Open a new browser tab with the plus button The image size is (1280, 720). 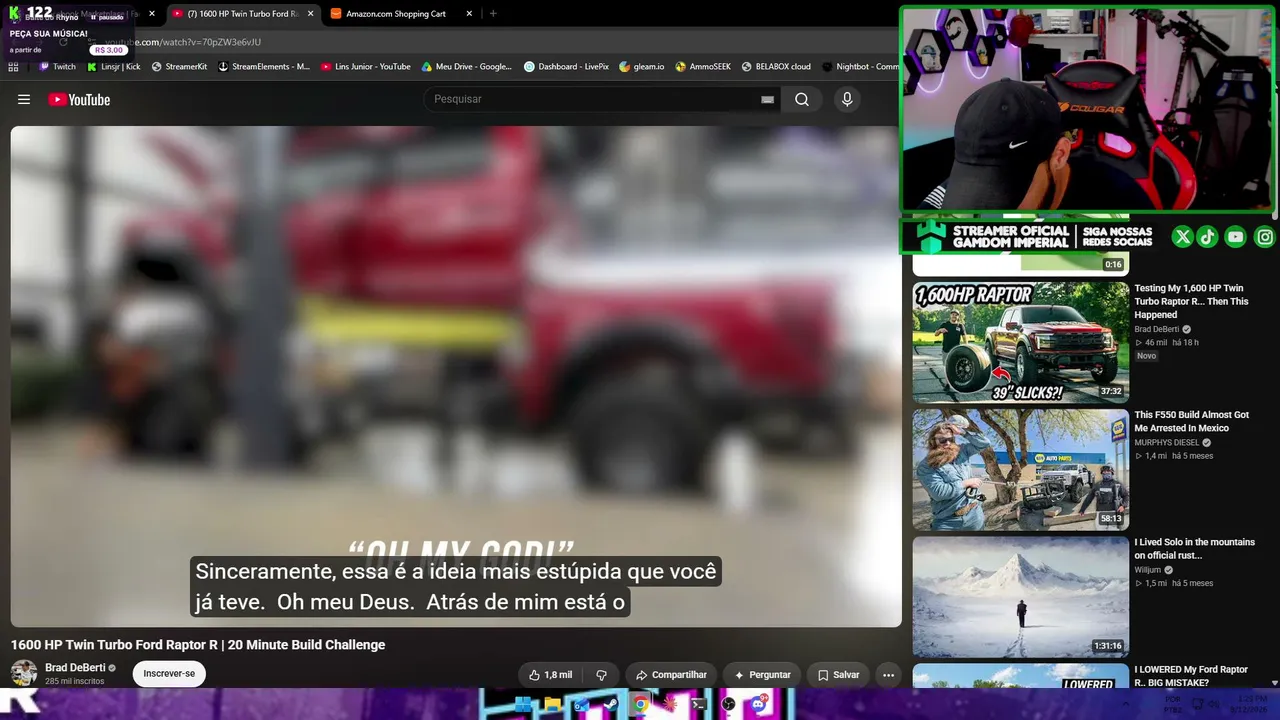(493, 14)
